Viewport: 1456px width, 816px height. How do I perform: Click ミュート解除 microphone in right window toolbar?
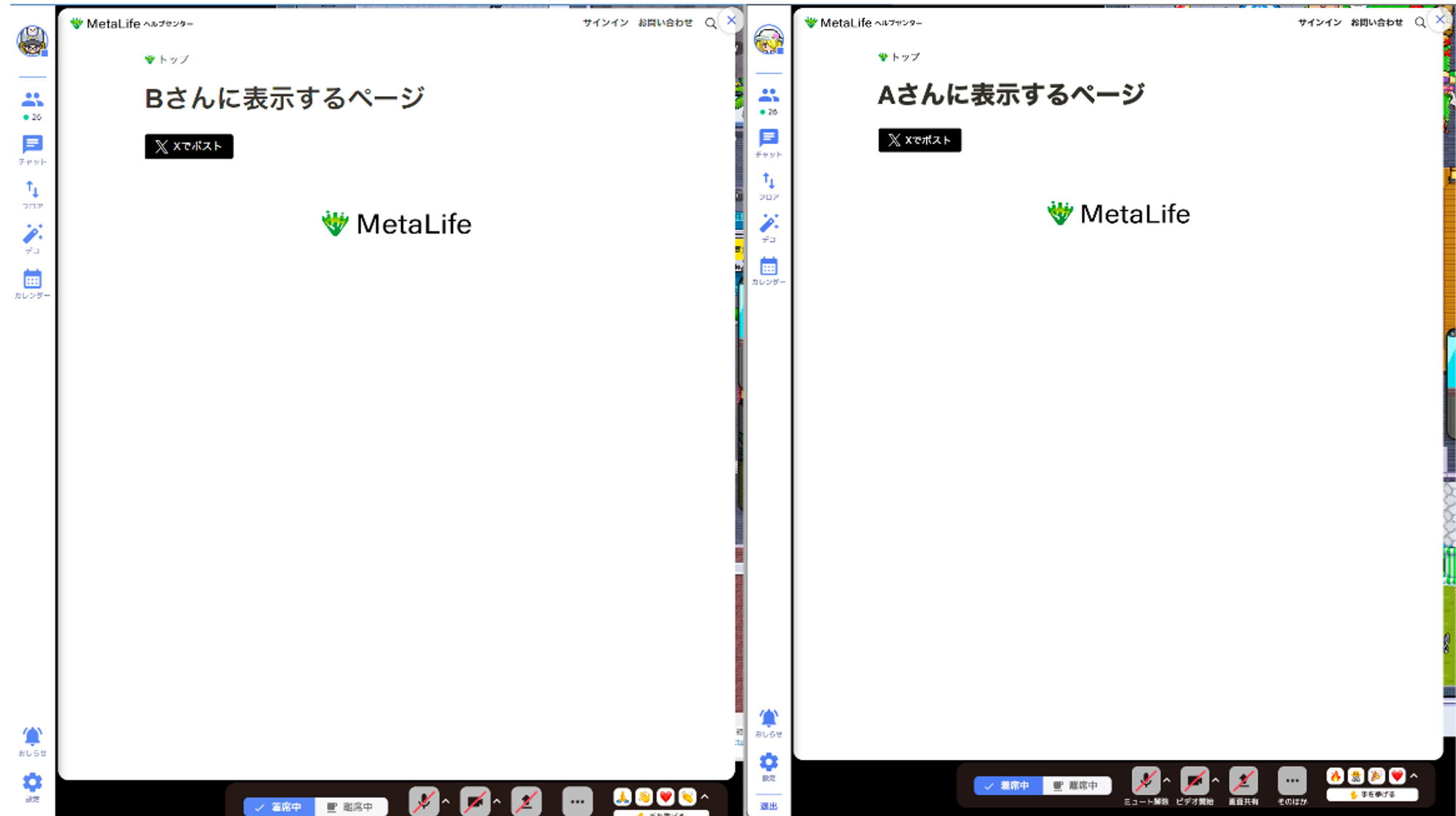pyautogui.click(x=1146, y=785)
